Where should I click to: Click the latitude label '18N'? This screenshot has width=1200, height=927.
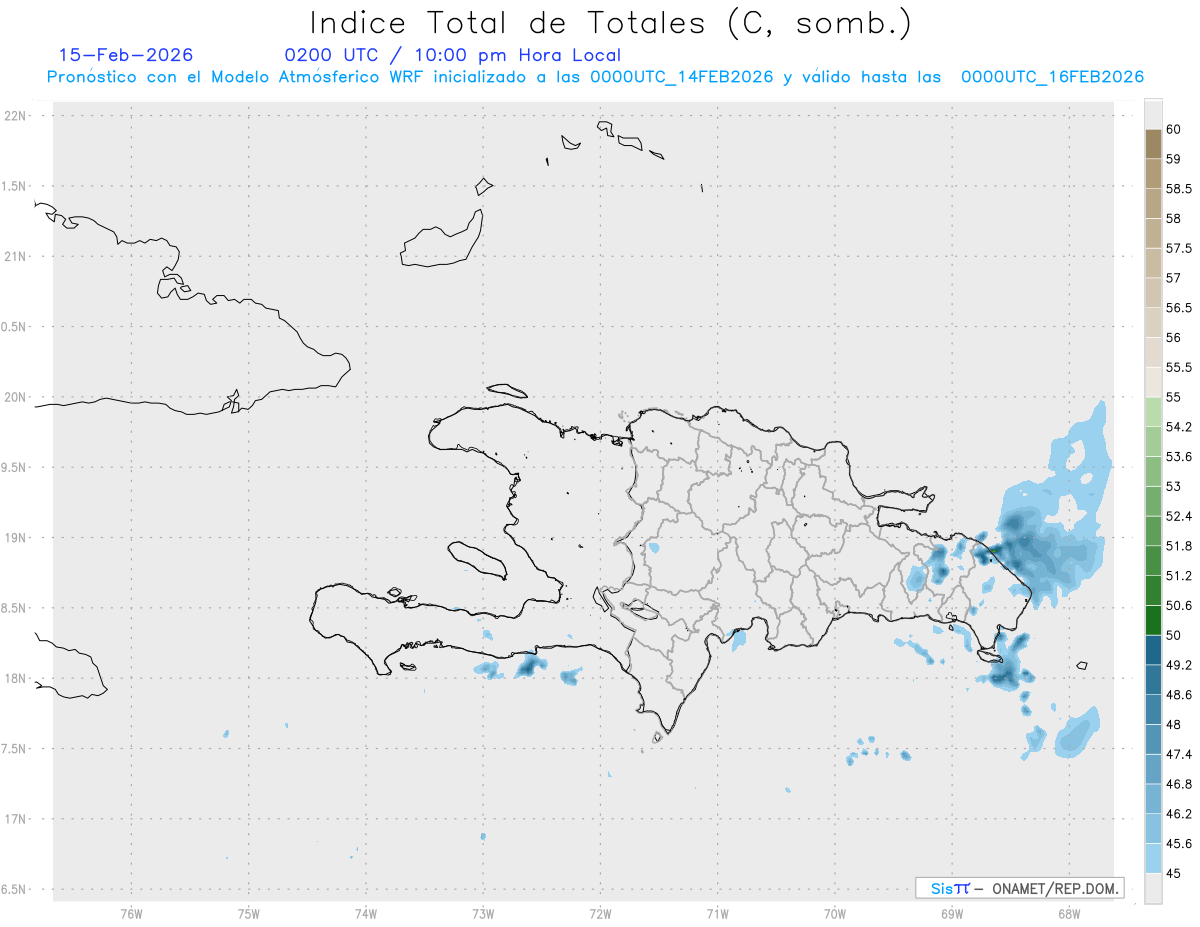pos(16,679)
